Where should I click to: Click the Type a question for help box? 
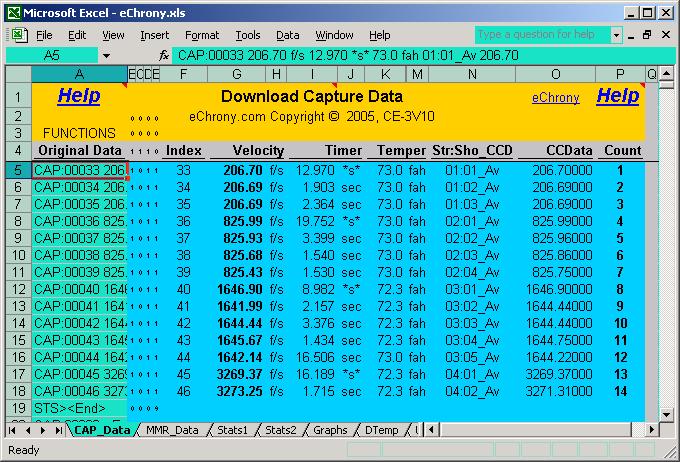(542, 35)
